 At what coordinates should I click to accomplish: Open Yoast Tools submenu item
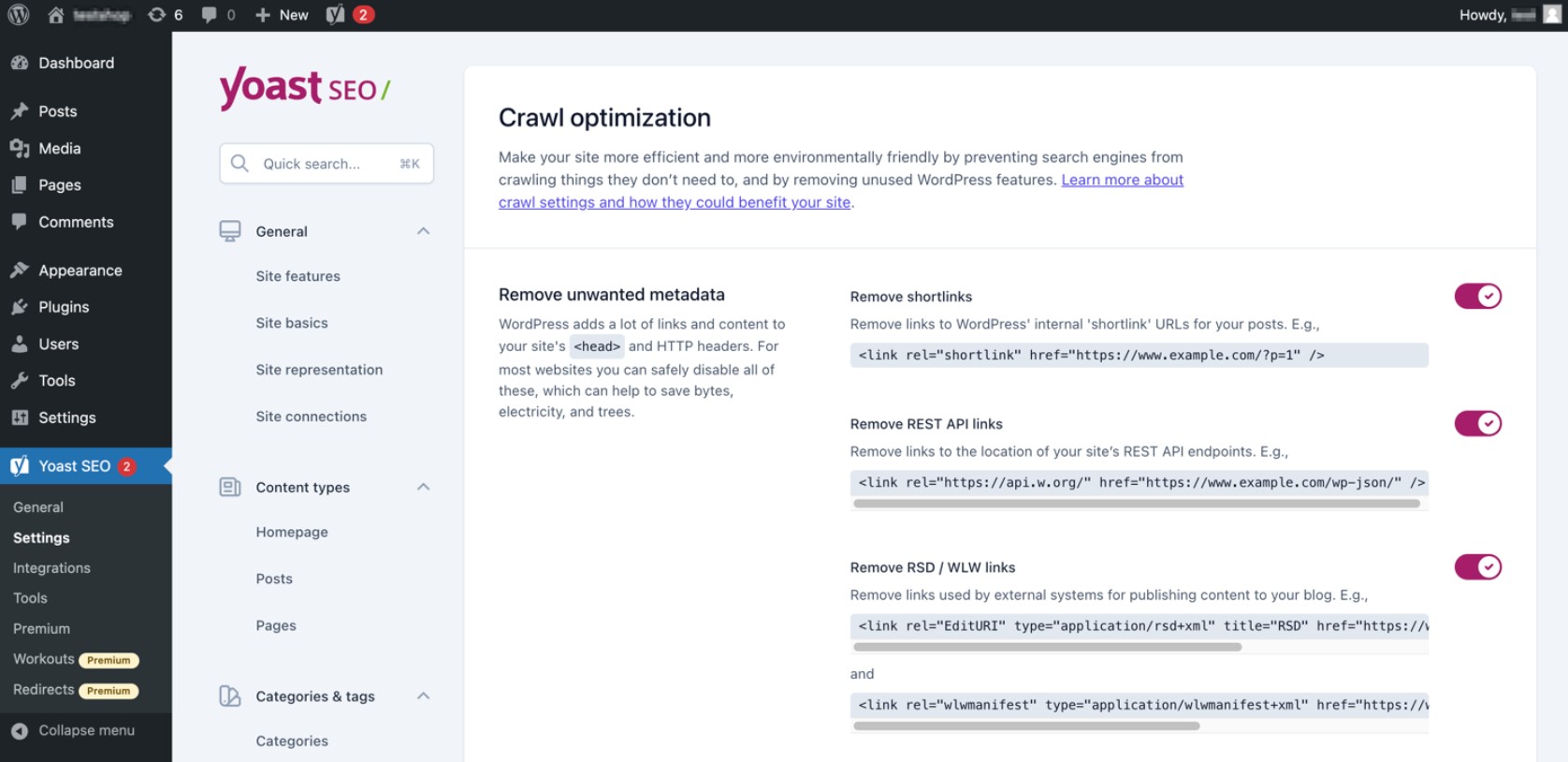pyautogui.click(x=30, y=598)
